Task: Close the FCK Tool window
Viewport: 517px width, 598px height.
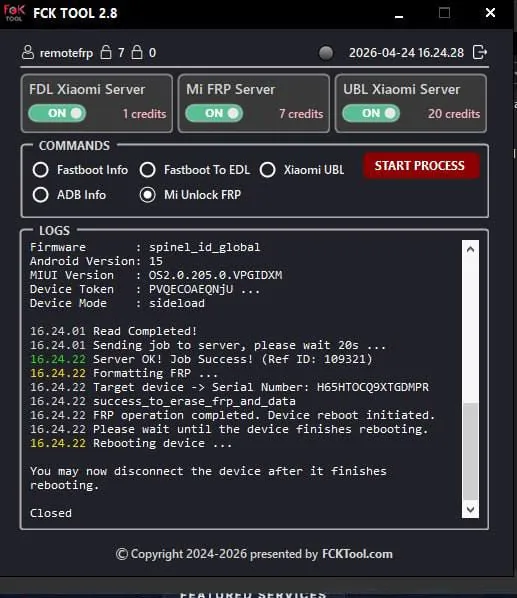Action: (490, 13)
